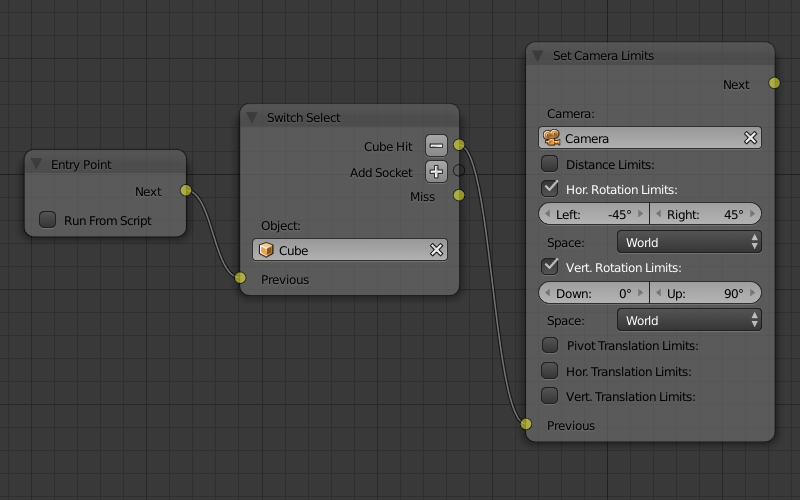Enable the Run From Script checkbox
This screenshot has width=800, height=500.
(47, 220)
